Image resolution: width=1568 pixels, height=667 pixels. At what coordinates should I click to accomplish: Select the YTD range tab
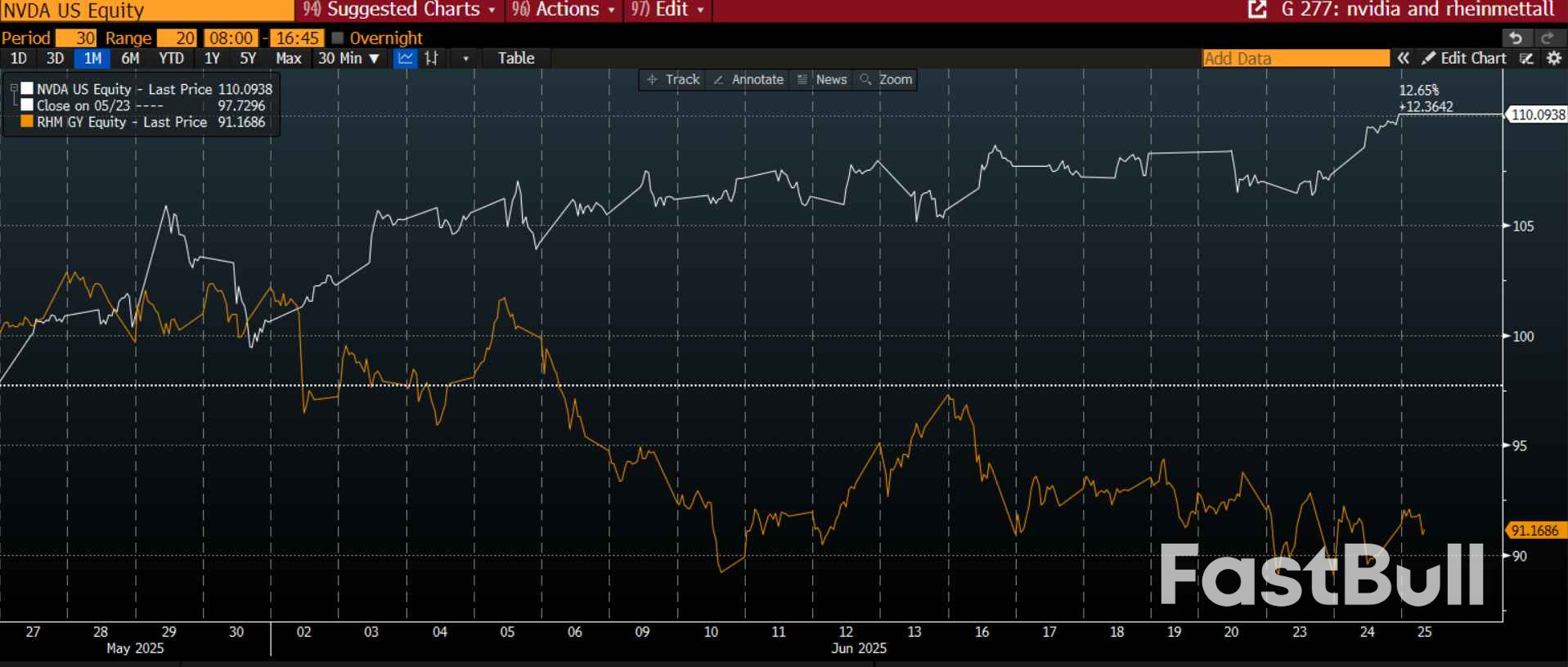[171, 58]
